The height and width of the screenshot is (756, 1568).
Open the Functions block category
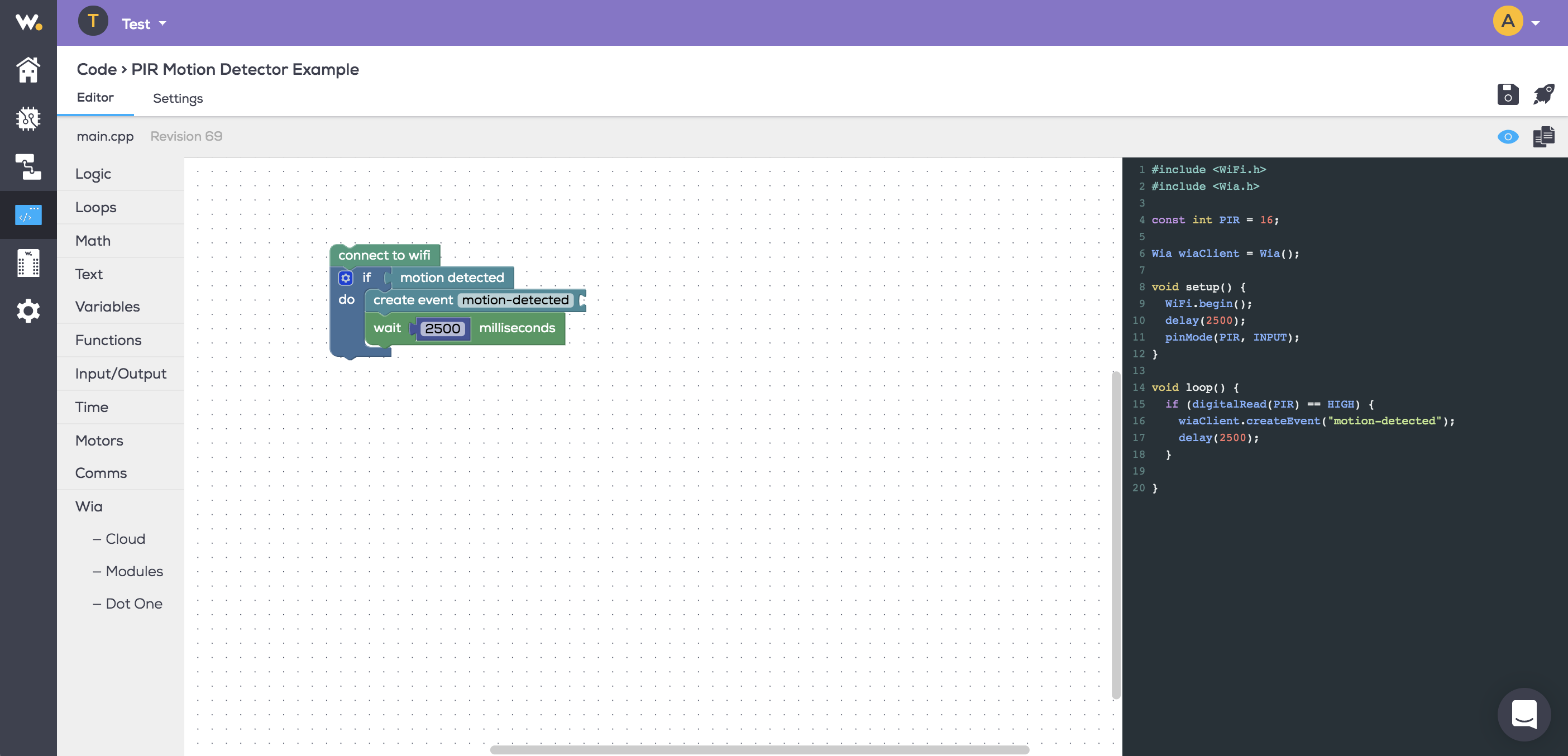(121, 340)
